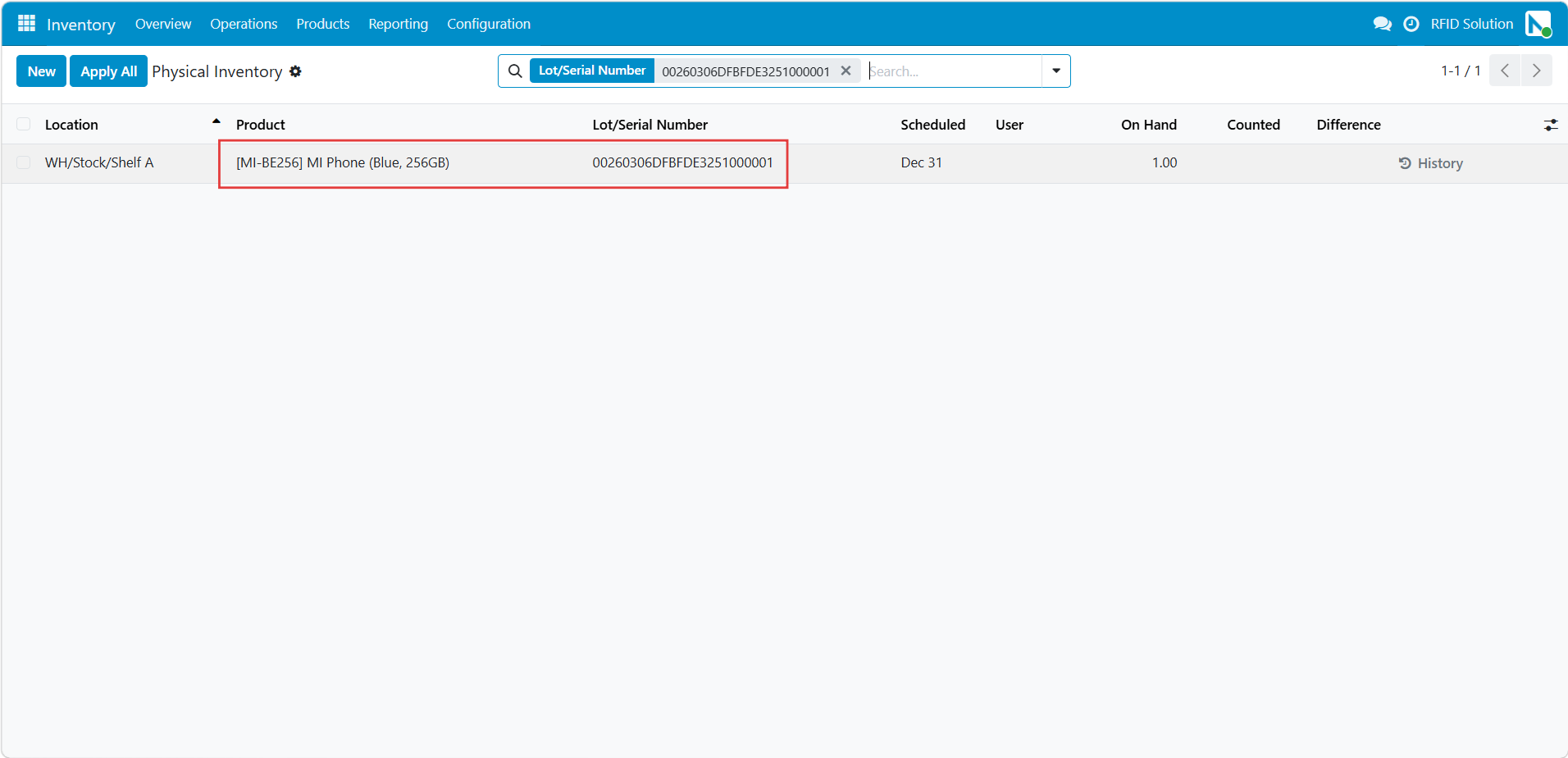The image size is (1568, 758).
Task: Click the Lot/Serial Number filter facet label
Action: 592,71
